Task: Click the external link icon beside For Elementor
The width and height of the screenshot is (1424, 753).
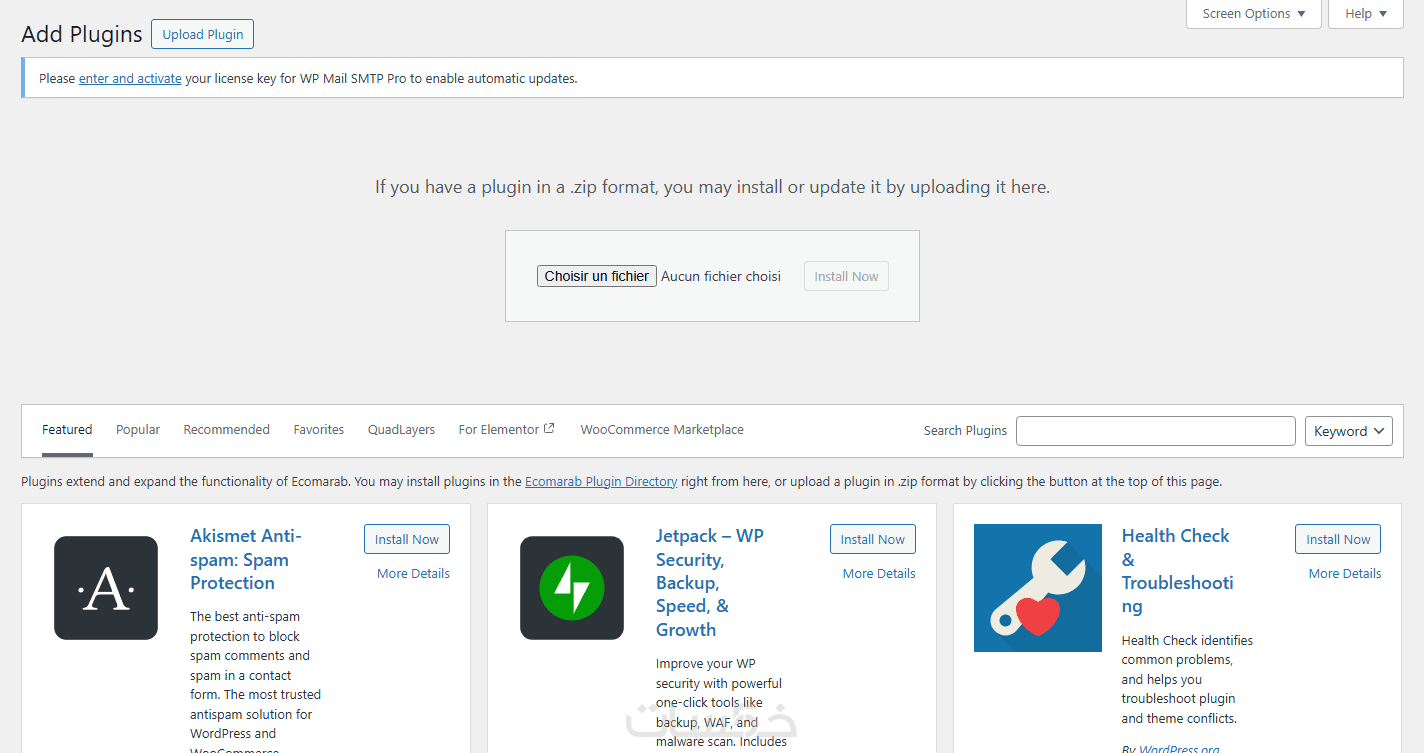Action: click(x=549, y=429)
